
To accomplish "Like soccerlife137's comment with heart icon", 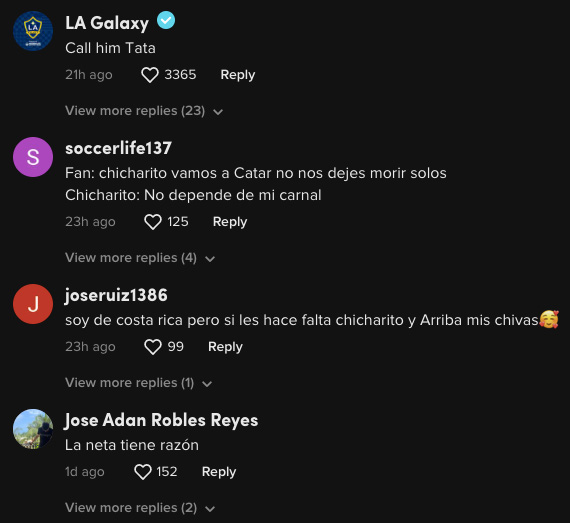I will pos(153,222).
